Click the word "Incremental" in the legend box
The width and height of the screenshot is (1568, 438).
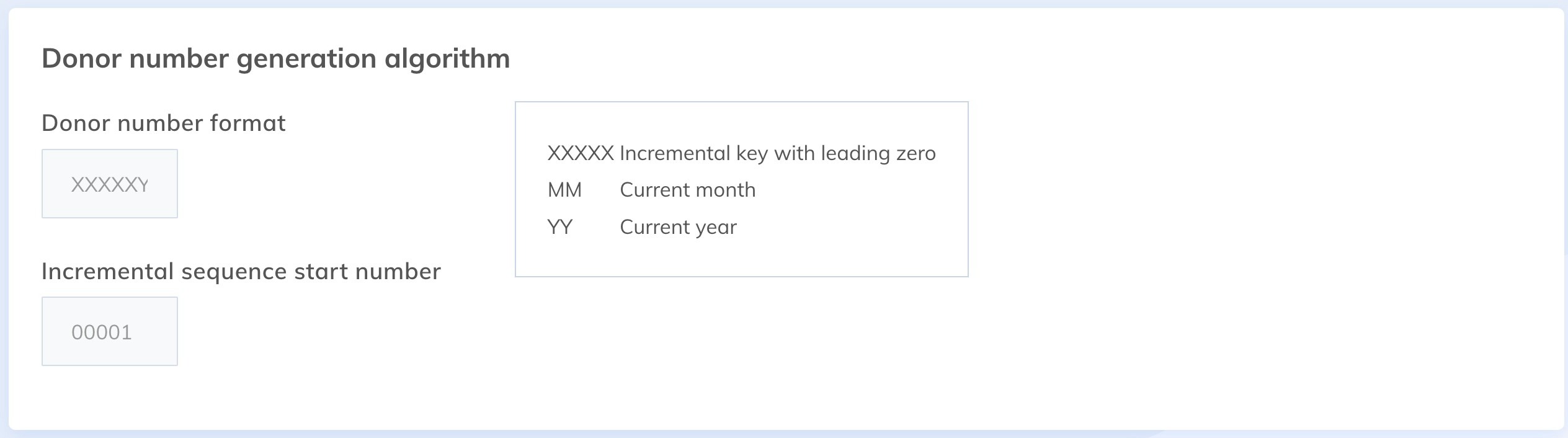tap(674, 153)
